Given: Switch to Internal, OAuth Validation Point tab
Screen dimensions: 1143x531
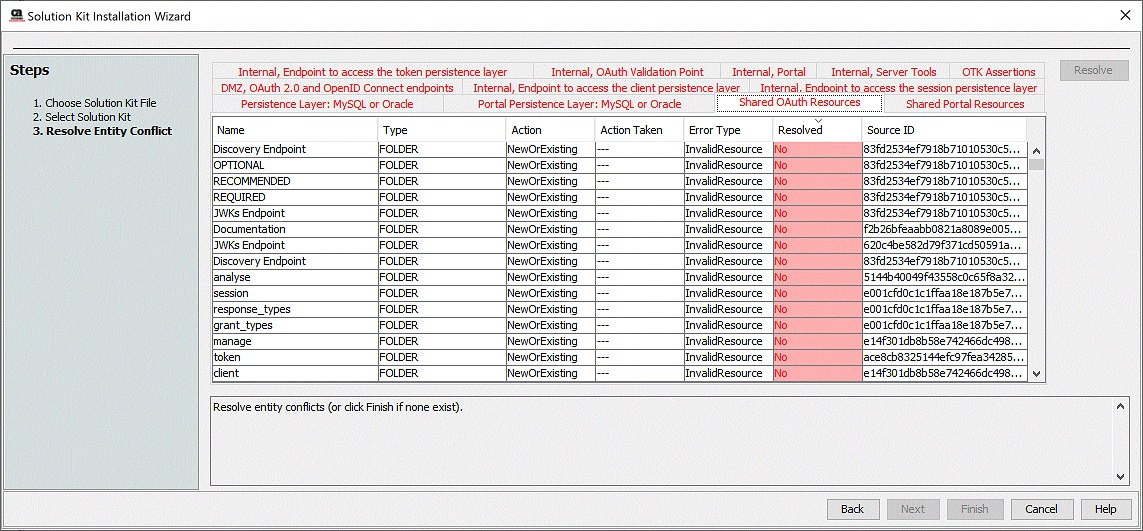Looking at the screenshot, I should coord(627,71).
